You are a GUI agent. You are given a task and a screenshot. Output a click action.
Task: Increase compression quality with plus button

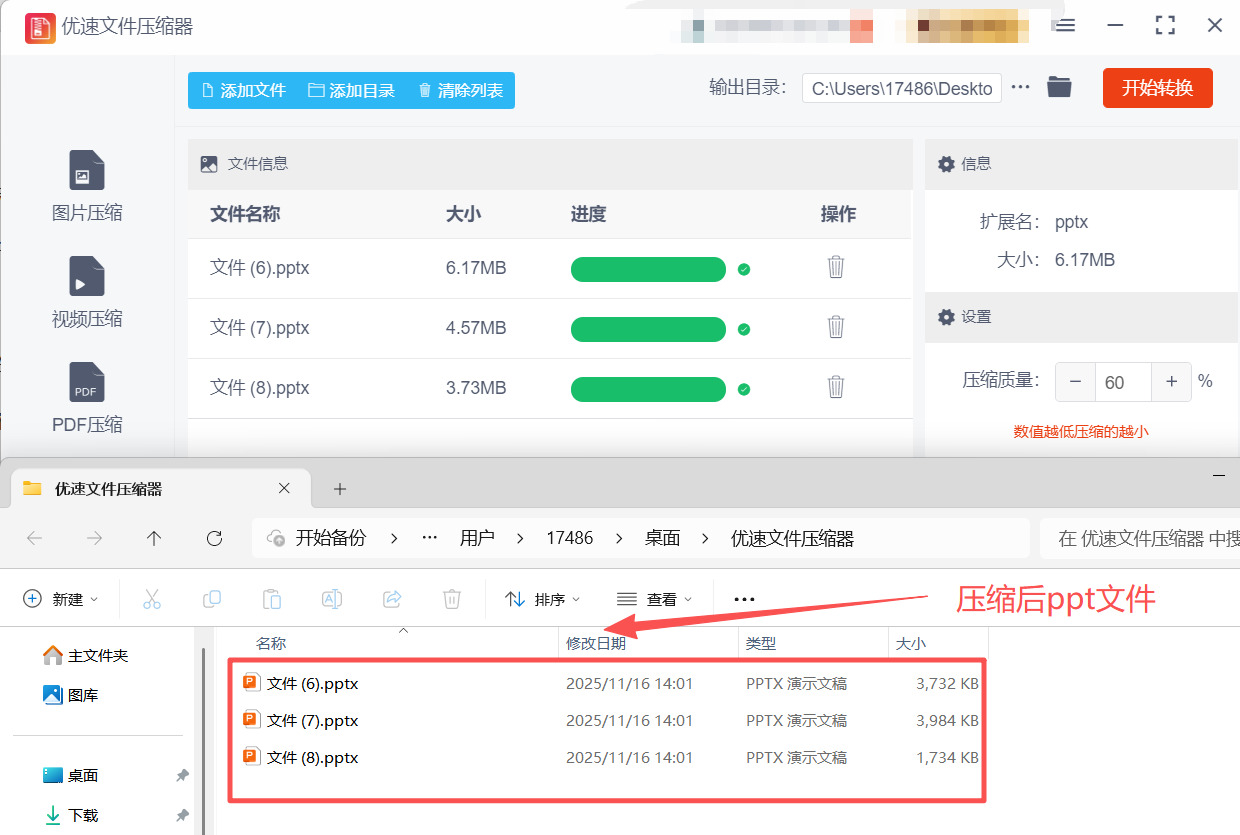coord(1171,382)
